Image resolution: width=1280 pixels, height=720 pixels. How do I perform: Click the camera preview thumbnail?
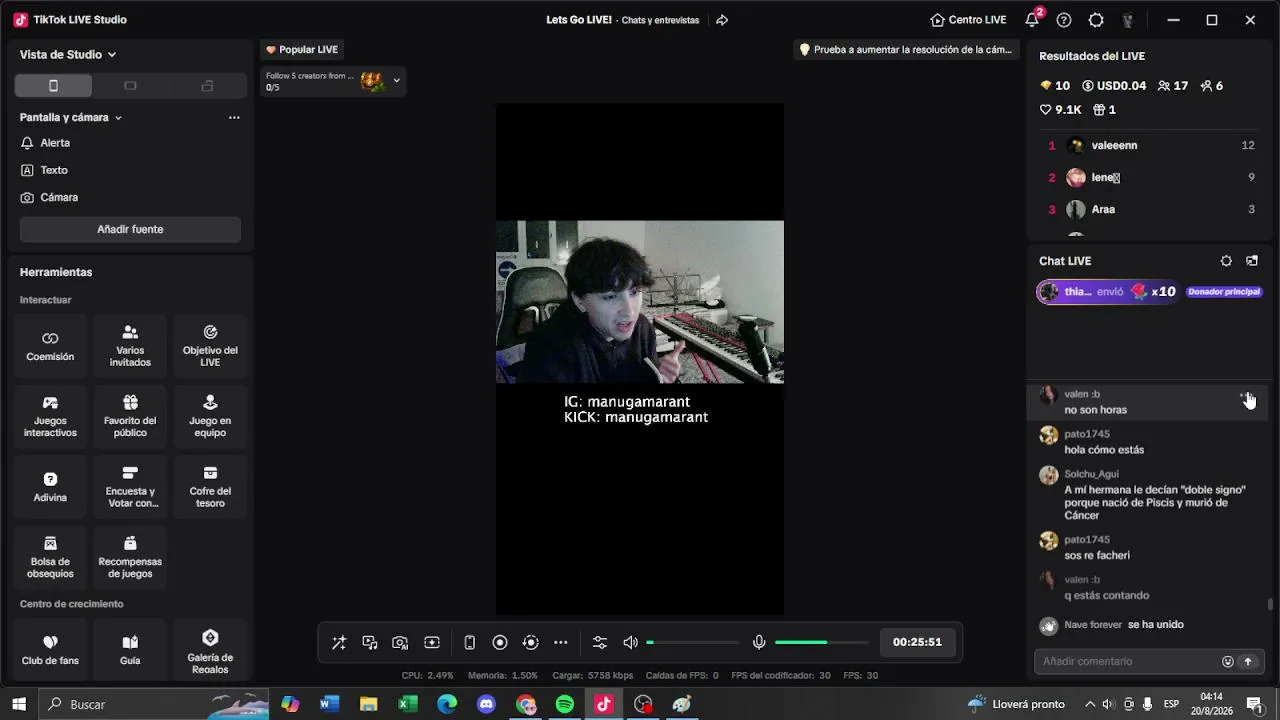pos(640,302)
